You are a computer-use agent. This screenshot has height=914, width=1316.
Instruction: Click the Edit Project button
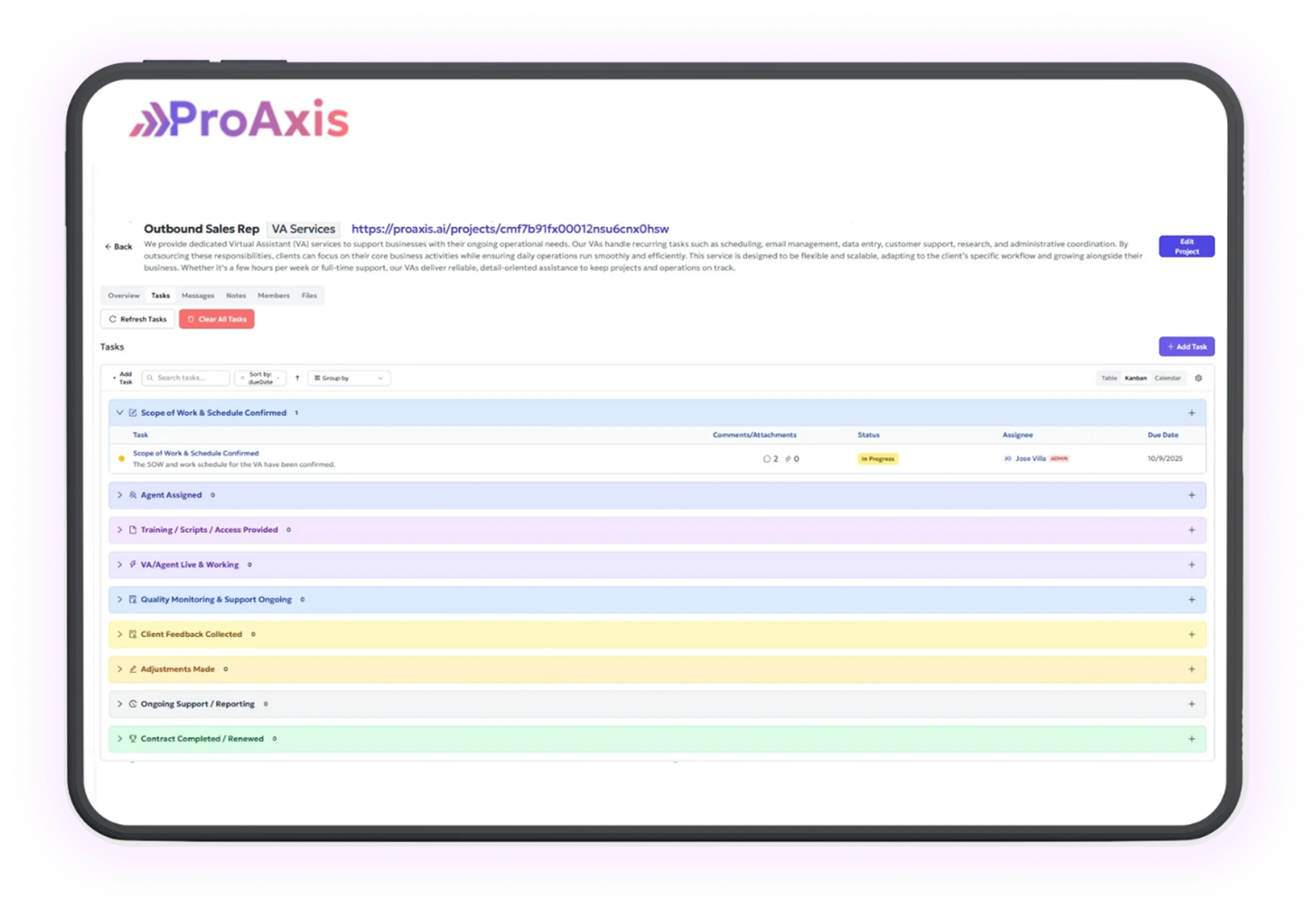[1186, 246]
